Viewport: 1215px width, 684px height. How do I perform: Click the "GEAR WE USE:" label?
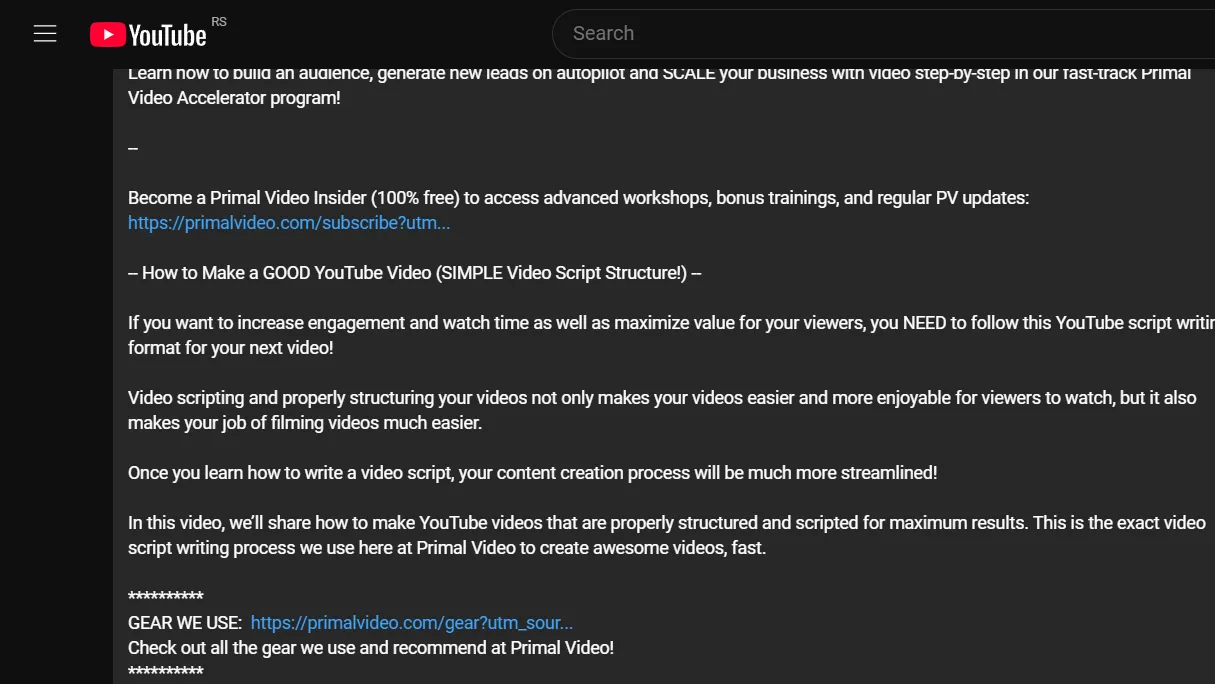(185, 623)
